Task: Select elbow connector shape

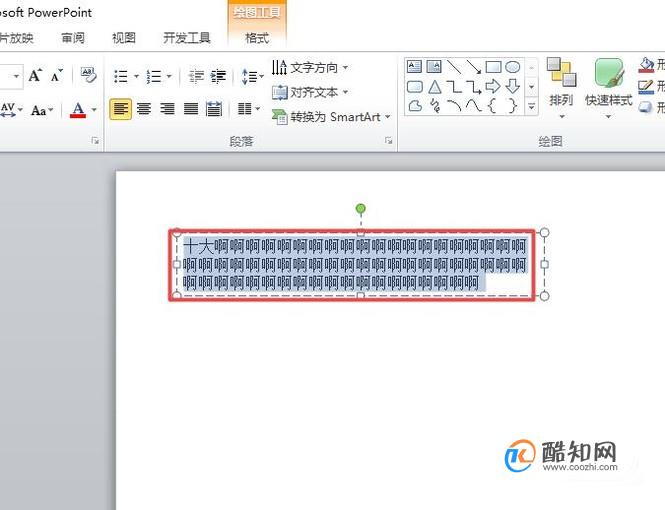Action: coord(454,87)
